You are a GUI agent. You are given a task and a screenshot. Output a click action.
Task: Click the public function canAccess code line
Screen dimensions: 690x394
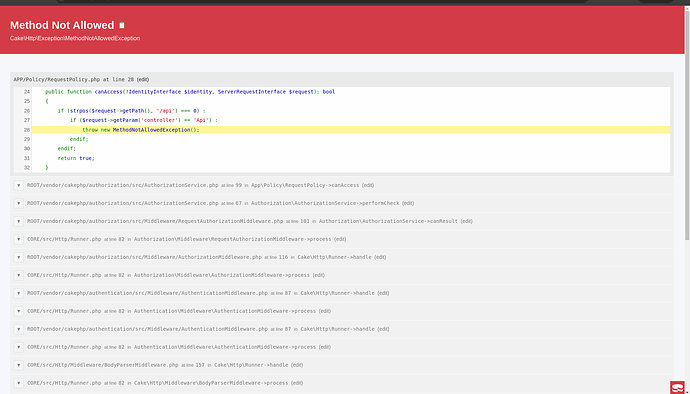pos(190,92)
